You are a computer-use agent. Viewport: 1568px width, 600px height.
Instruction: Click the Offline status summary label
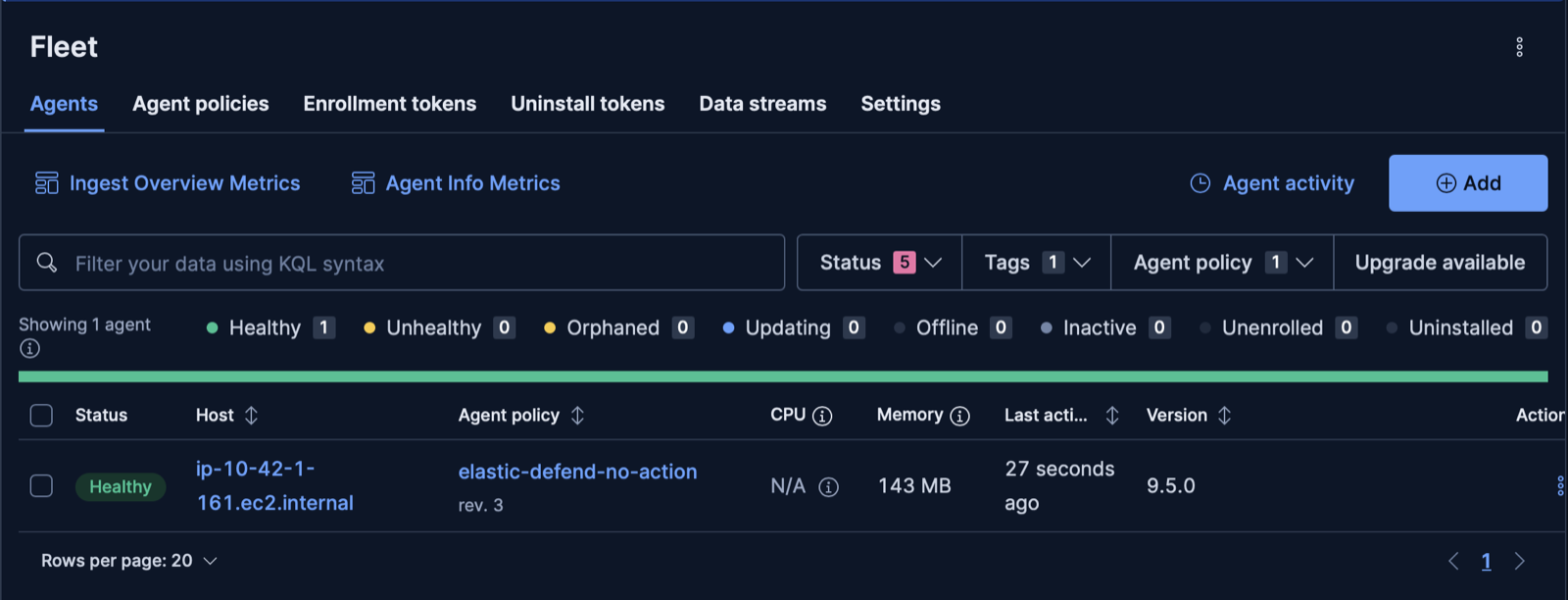tap(947, 327)
